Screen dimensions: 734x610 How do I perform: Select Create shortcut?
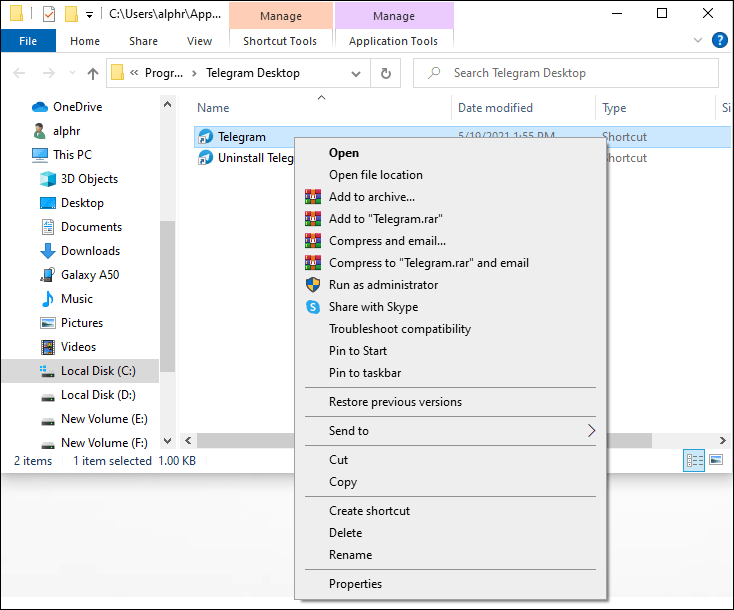point(450,511)
